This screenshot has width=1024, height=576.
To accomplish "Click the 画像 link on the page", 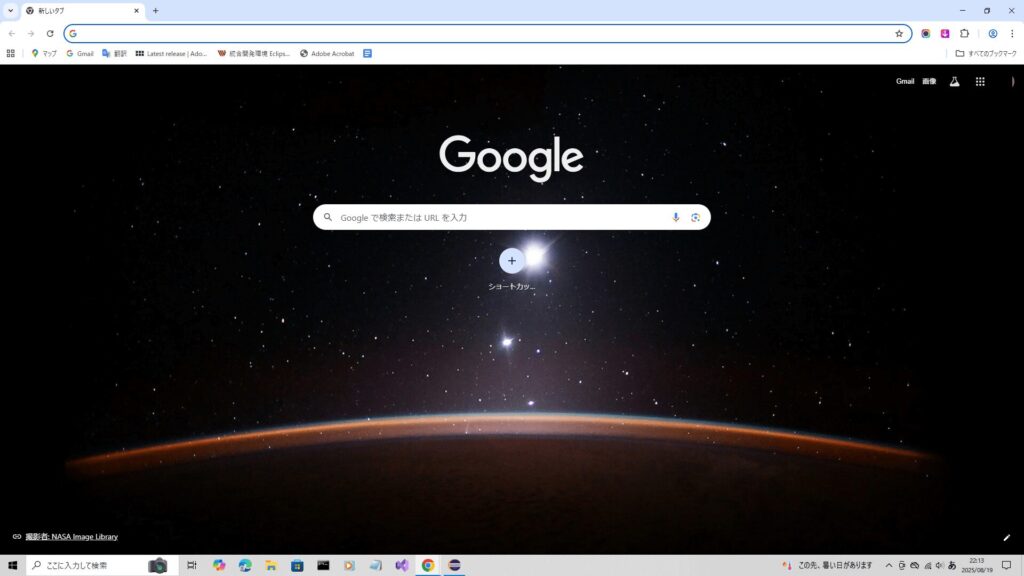I will coord(929,82).
